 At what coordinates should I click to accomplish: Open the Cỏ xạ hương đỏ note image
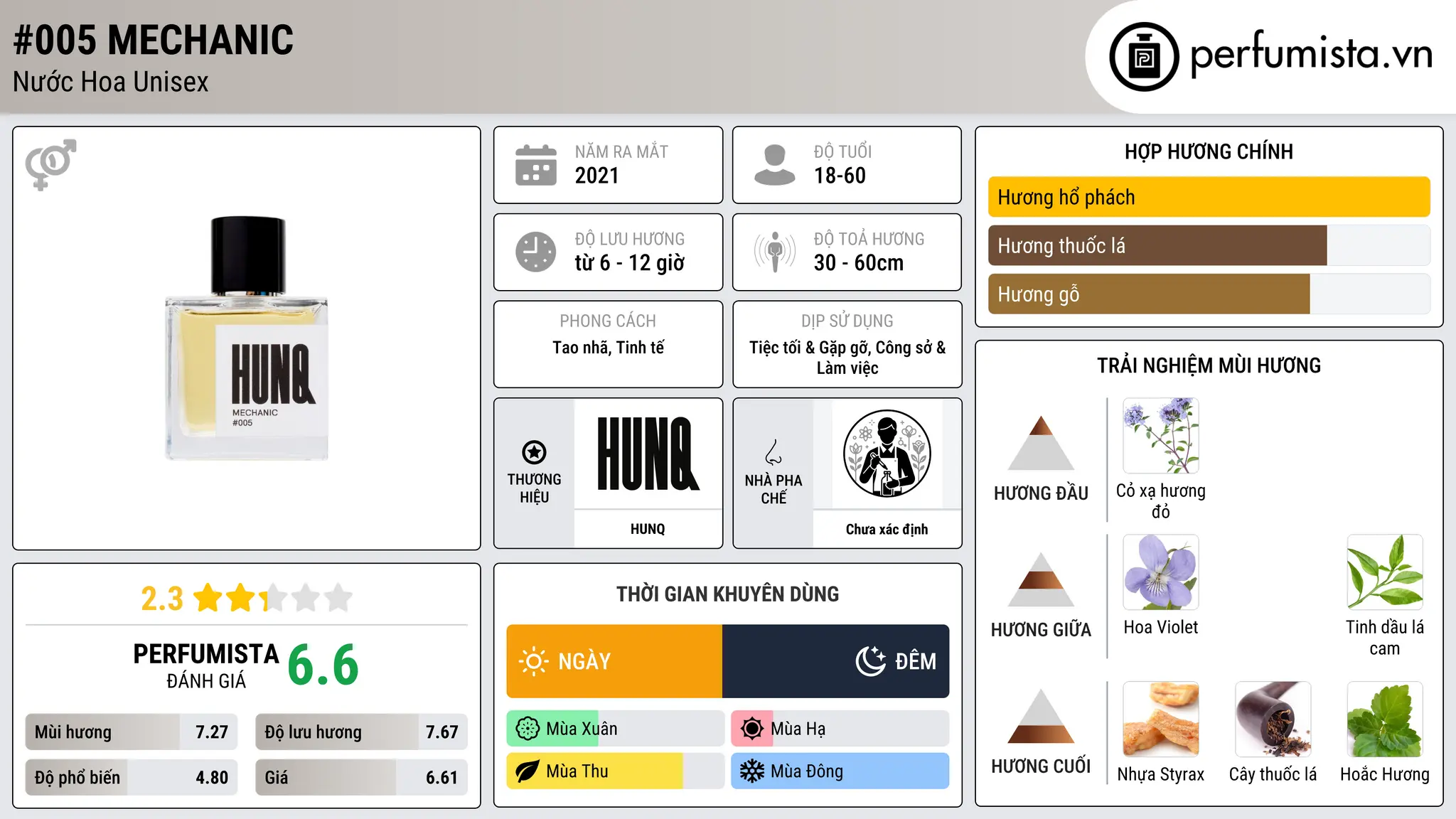1161,436
